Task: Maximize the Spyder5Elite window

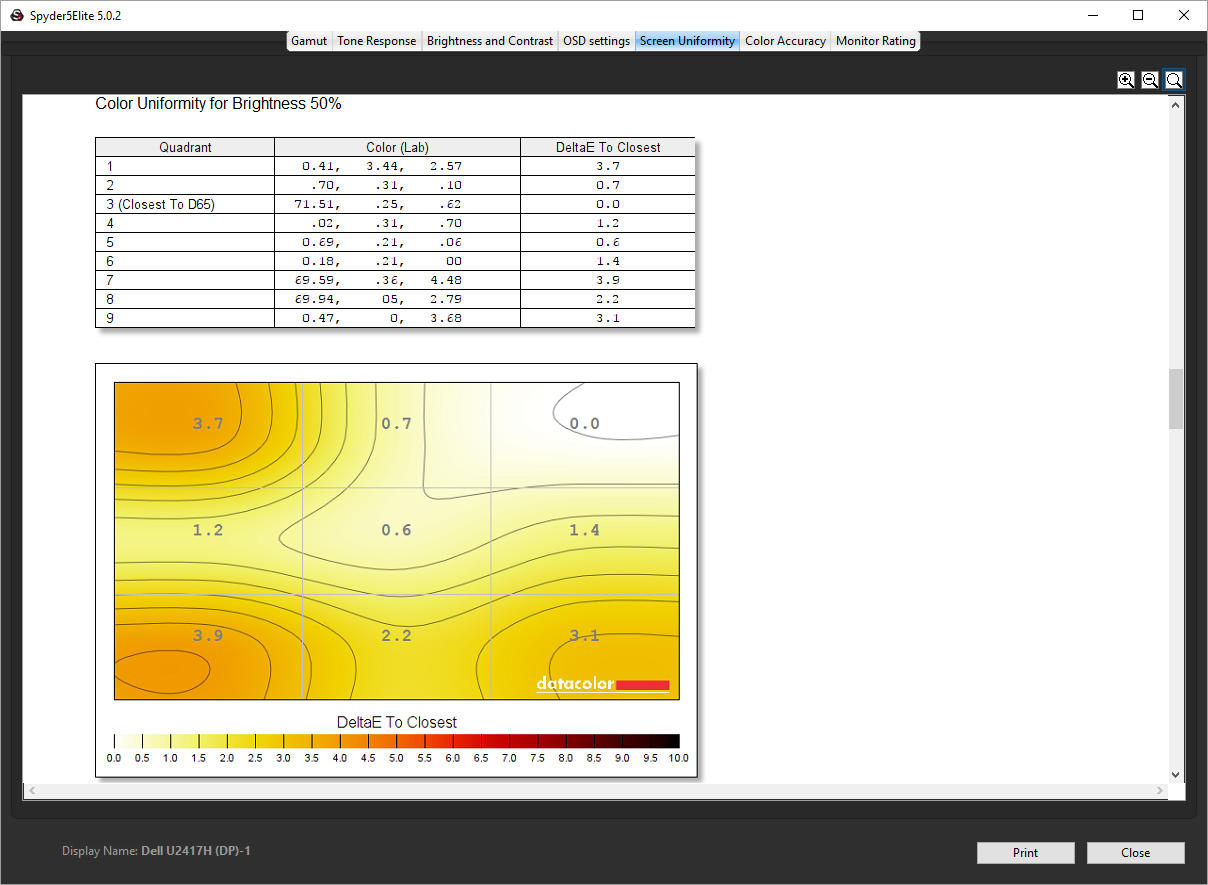Action: coord(1138,15)
